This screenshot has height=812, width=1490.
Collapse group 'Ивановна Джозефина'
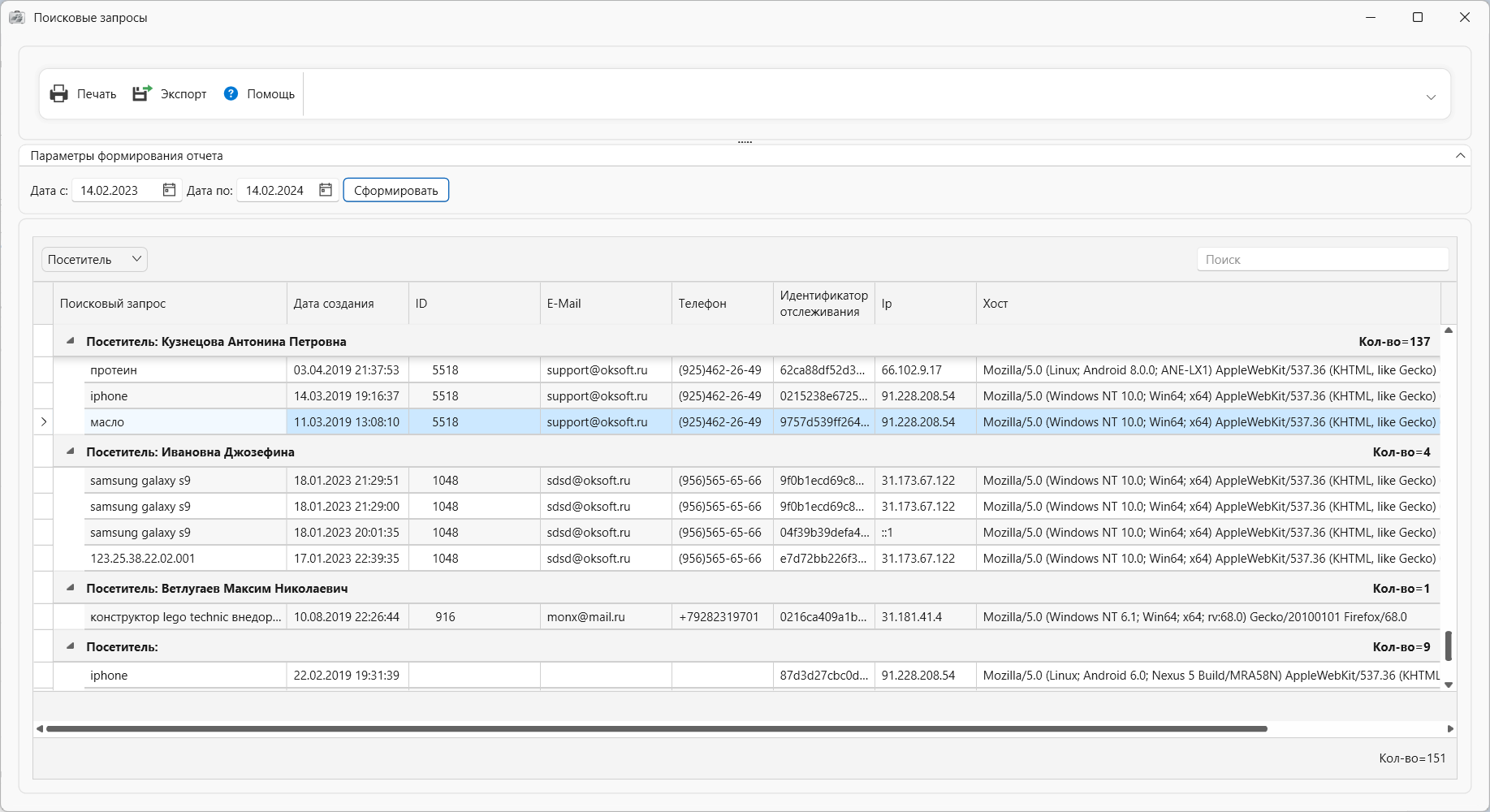(70, 451)
